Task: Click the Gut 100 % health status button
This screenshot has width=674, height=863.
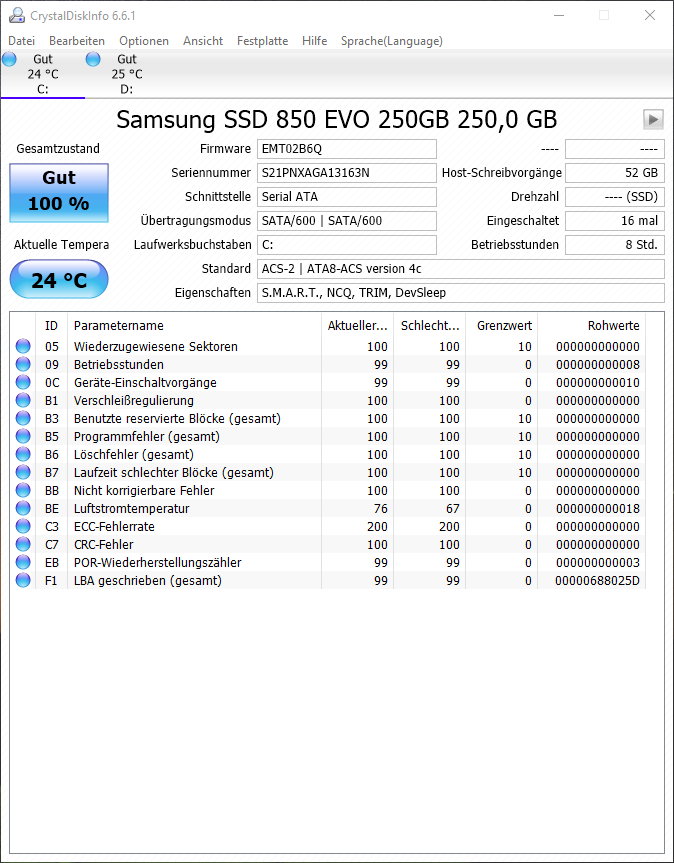Action: point(59,193)
